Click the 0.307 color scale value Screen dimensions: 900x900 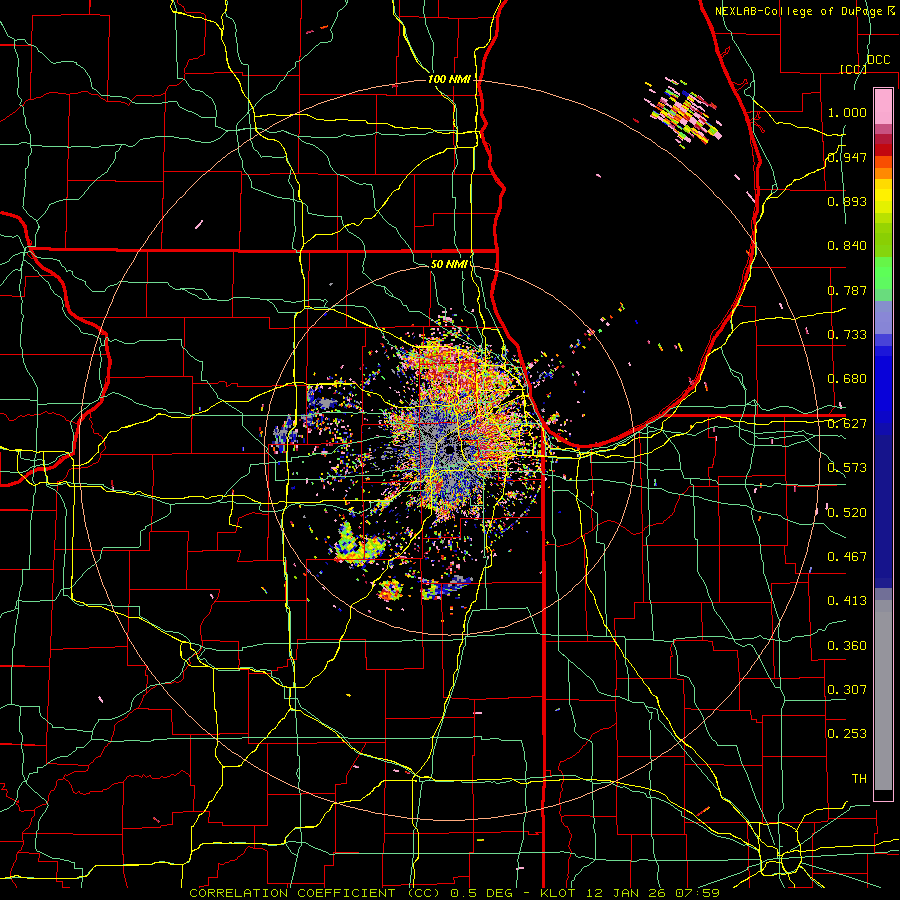pos(847,690)
